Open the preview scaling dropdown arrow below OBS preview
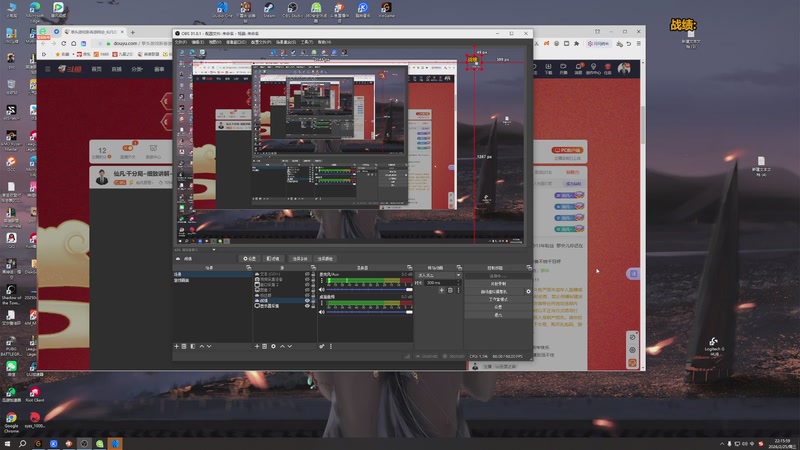Screen dimensions: 800x450 214,250
